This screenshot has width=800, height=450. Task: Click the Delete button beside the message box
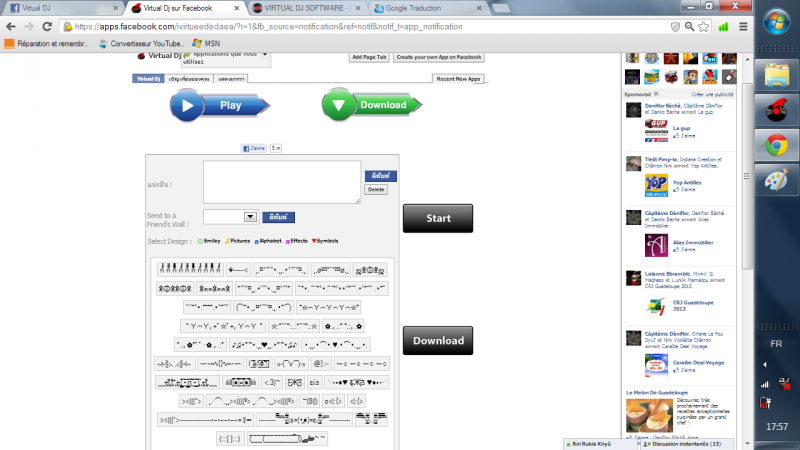click(x=376, y=190)
